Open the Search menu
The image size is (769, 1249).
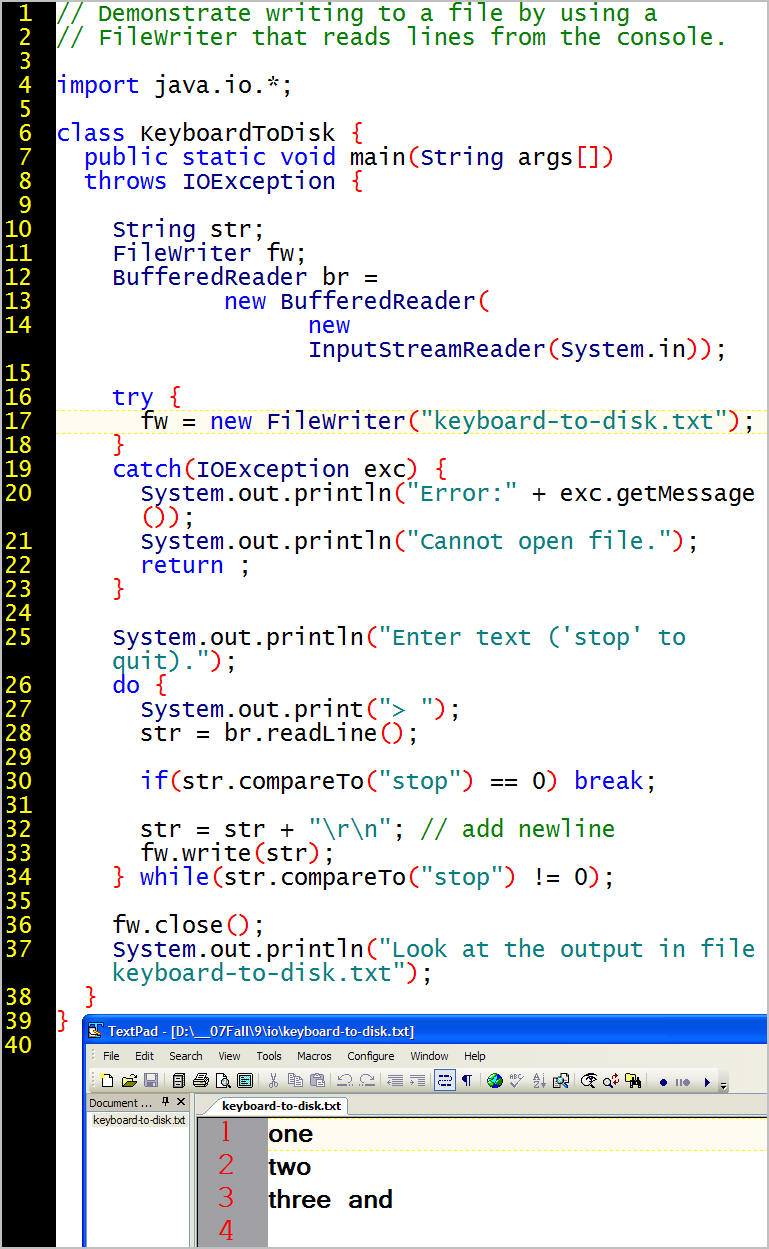click(185, 1056)
